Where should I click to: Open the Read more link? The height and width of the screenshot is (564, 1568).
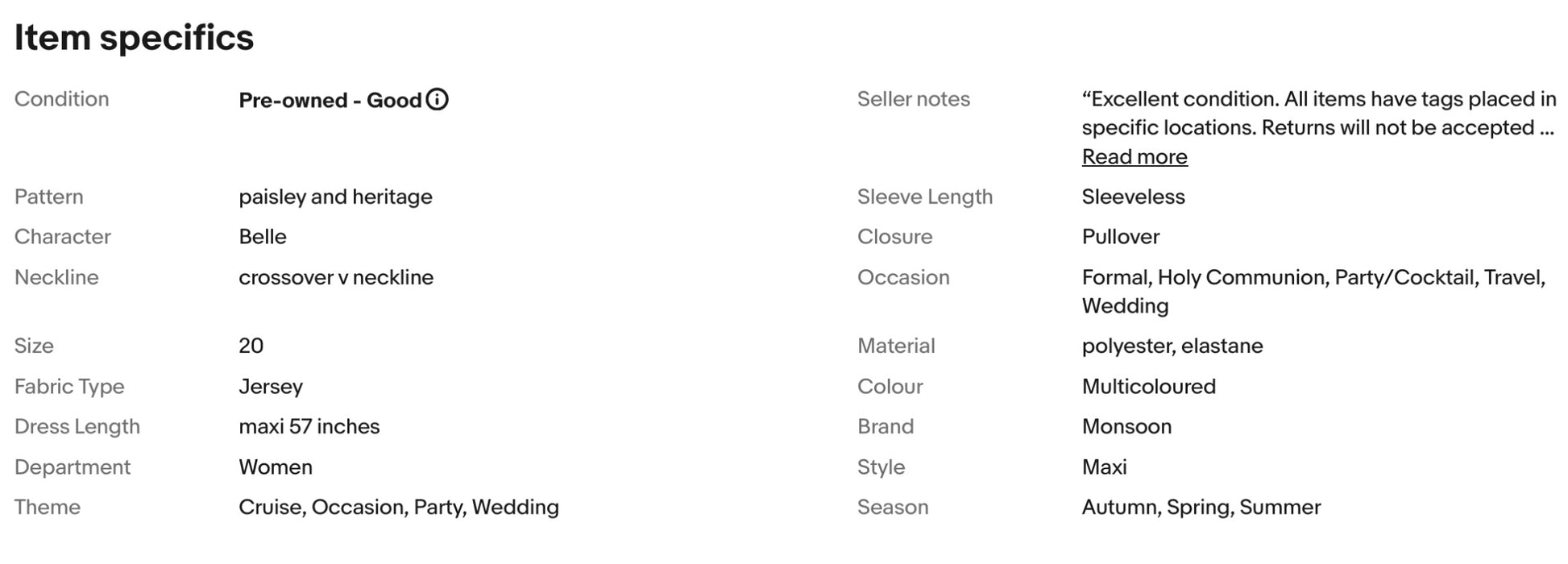(x=1134, y=156)
